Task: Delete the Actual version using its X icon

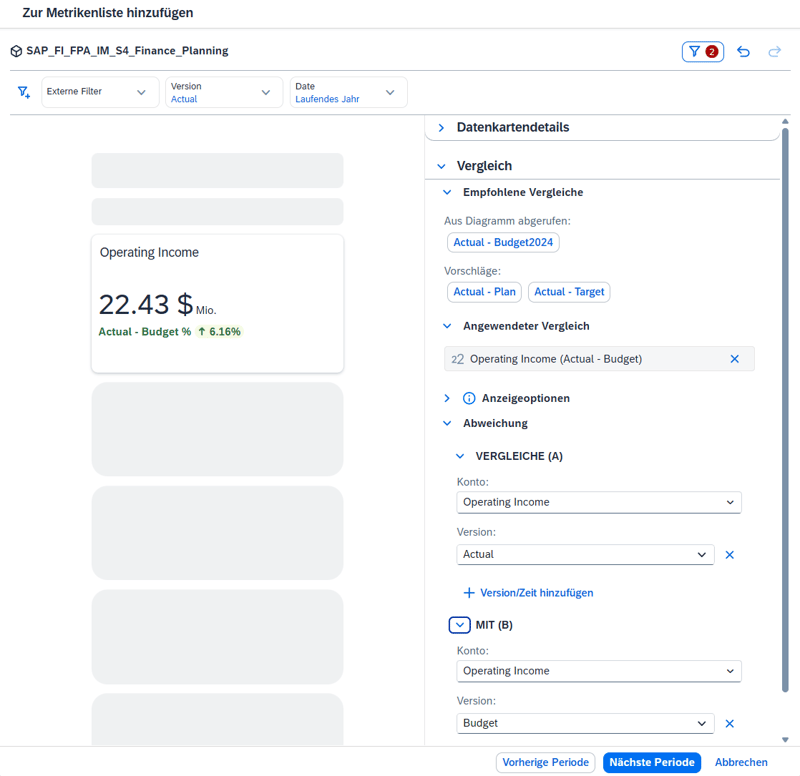Action: point(729,554)
